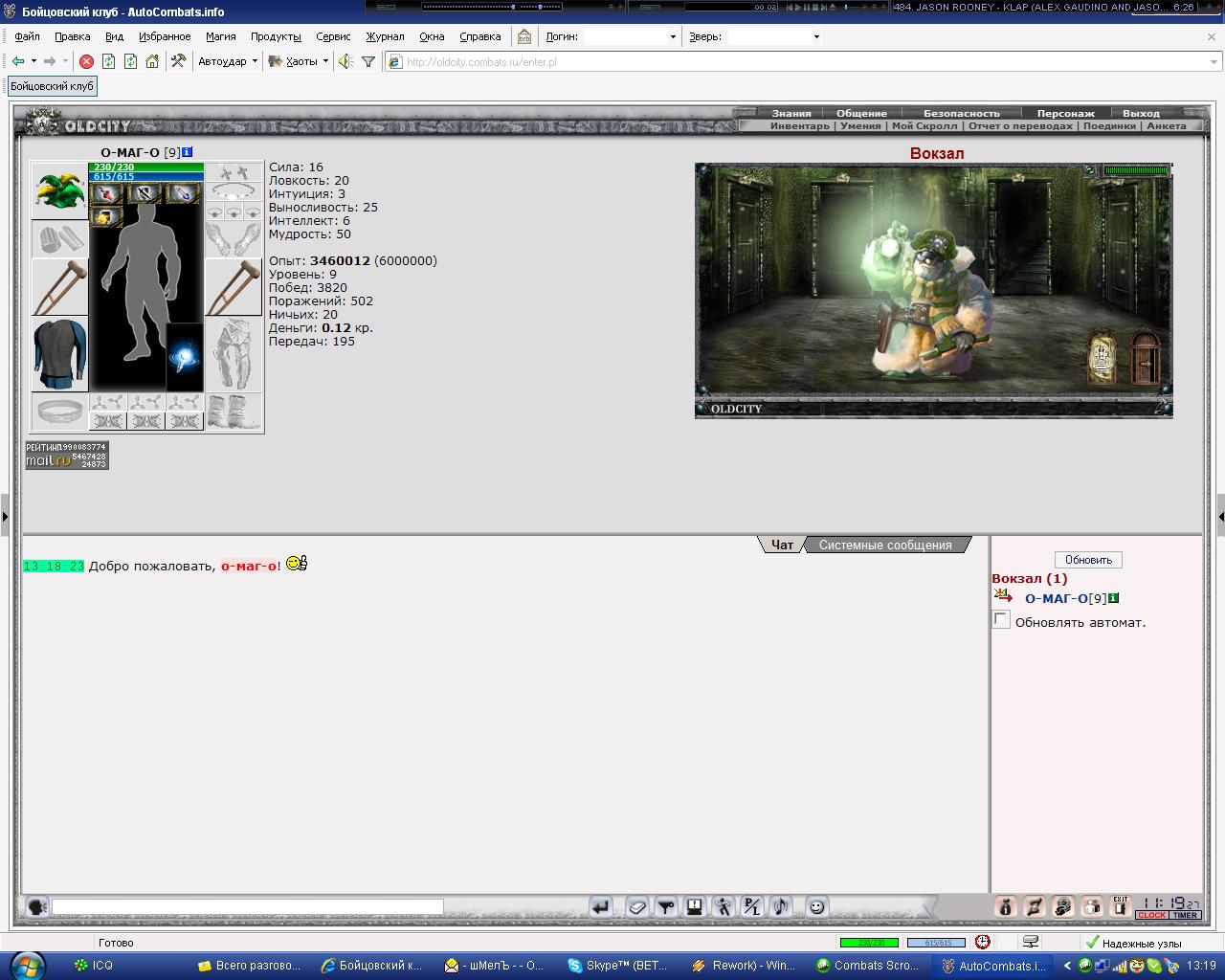Click the private message arrow beside О-МАГ-О
This screenshot has width=1225, height=980.
pyautogui.click(x=1003, y=596)
